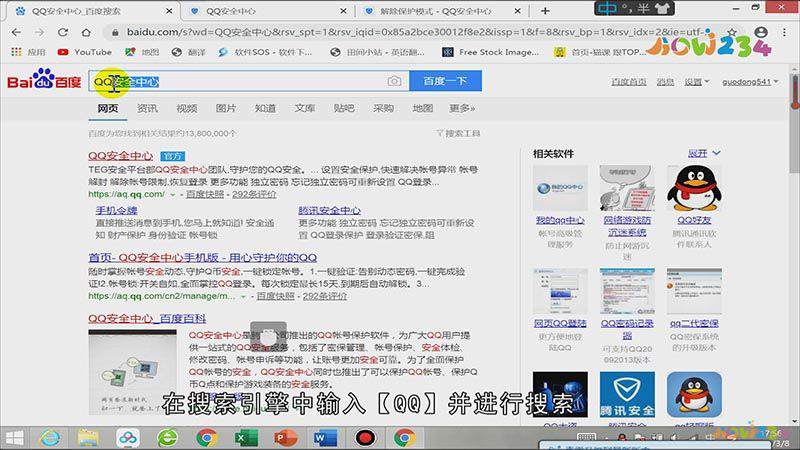Select the 图片 search category

[x=226, y=108]
